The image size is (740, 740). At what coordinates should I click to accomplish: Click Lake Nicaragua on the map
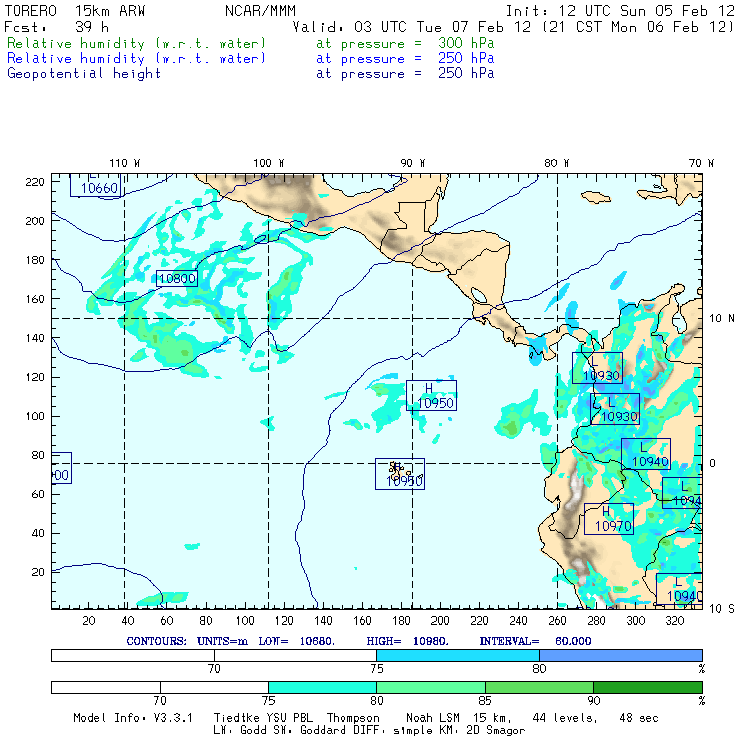point(479,295)
